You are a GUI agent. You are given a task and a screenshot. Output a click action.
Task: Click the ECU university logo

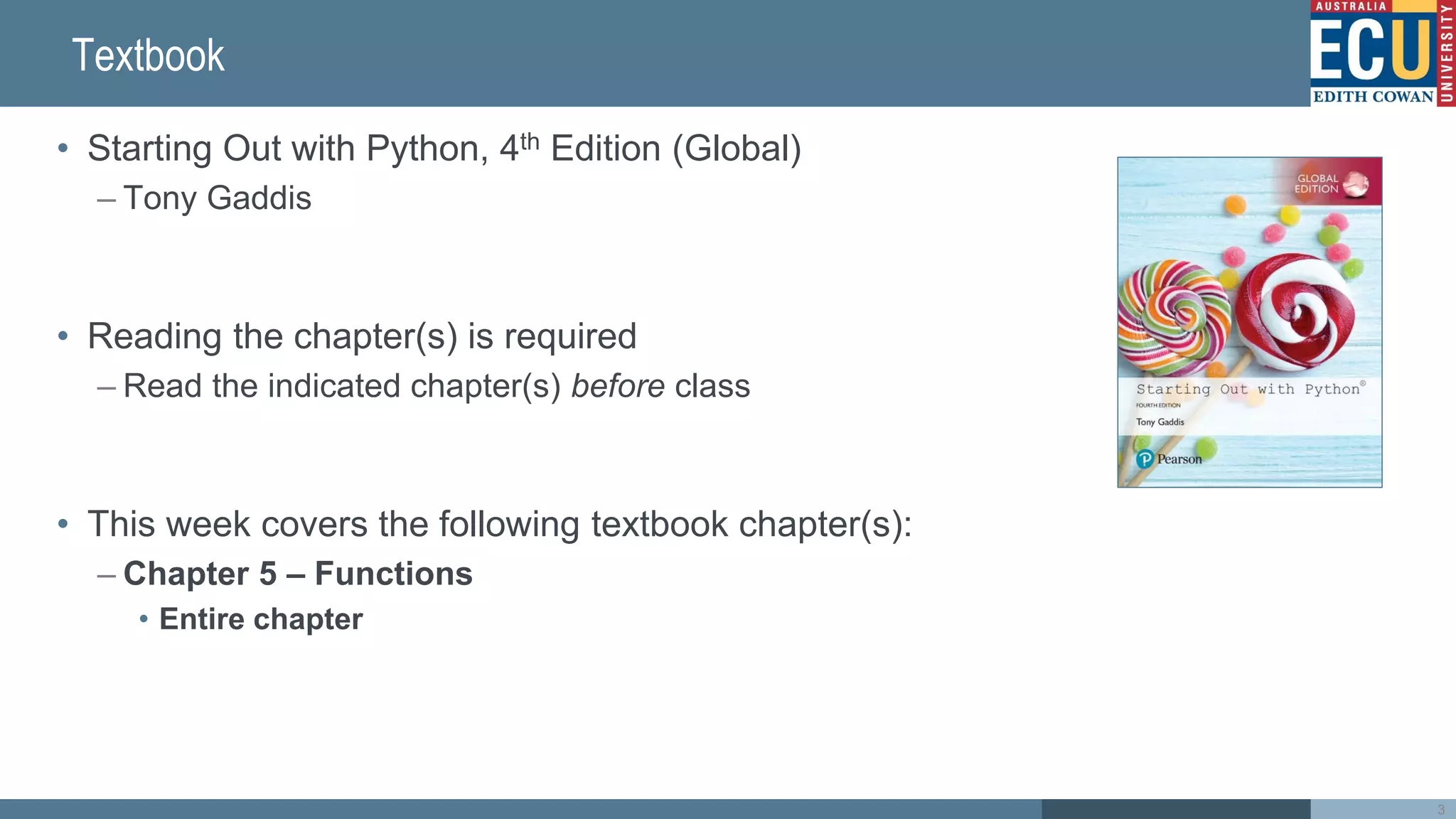(x=1383, y=53)
